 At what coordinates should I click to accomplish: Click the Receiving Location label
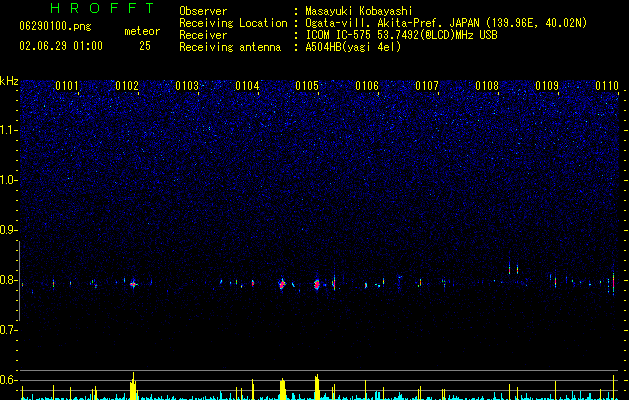click(233, 23)
